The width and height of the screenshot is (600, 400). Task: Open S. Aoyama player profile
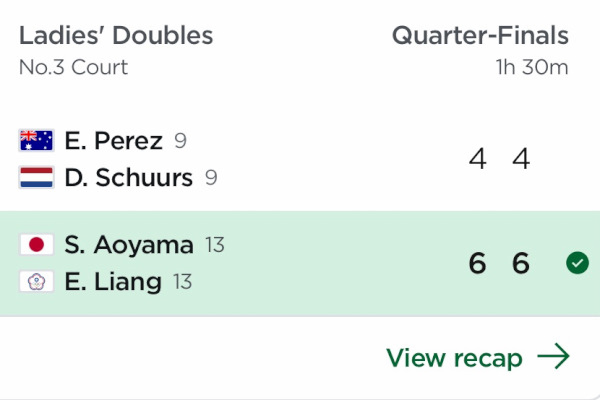coord(129,245)
